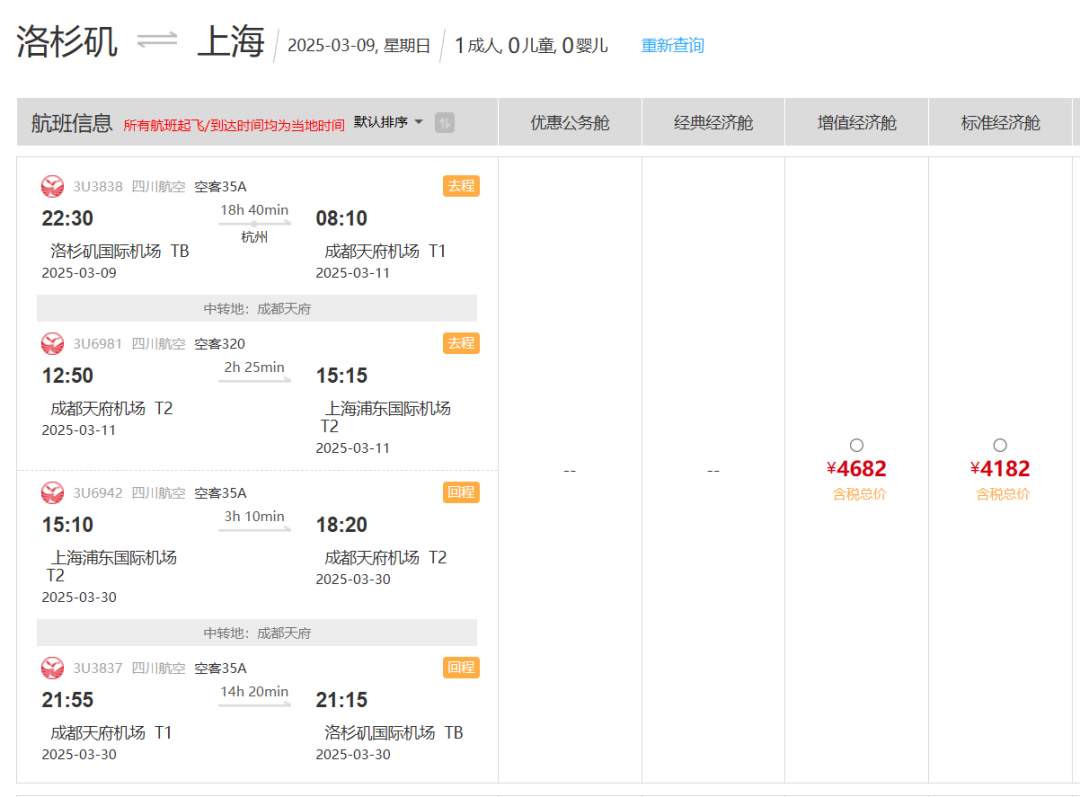
Task: Click the 经典经济舱 column header
Action: coord(713,123)
